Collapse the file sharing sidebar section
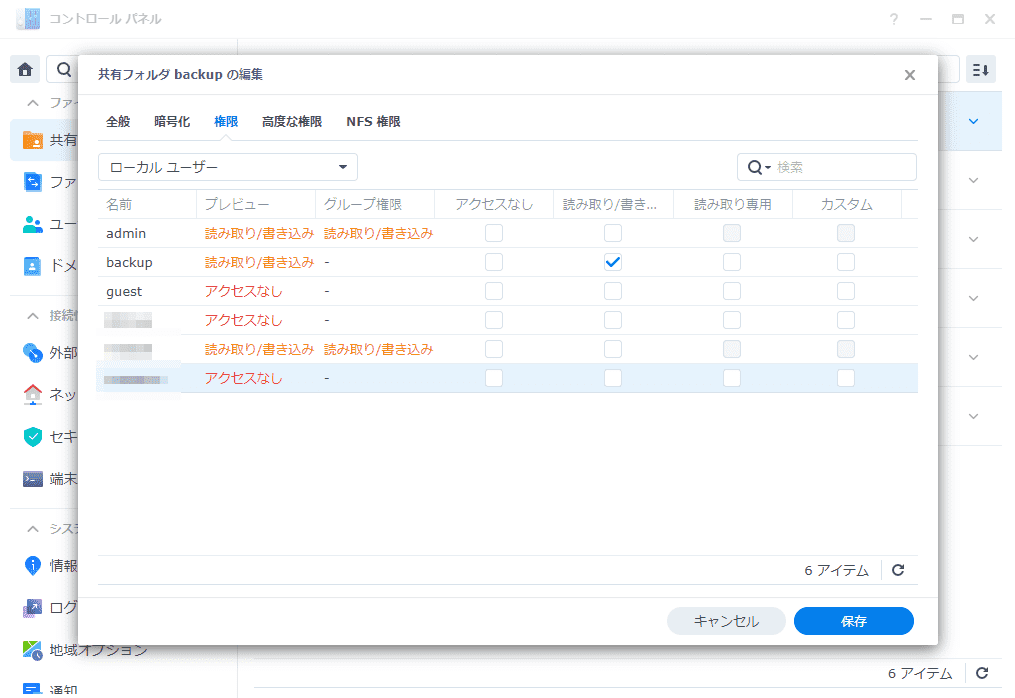 (x=33, y=103)
